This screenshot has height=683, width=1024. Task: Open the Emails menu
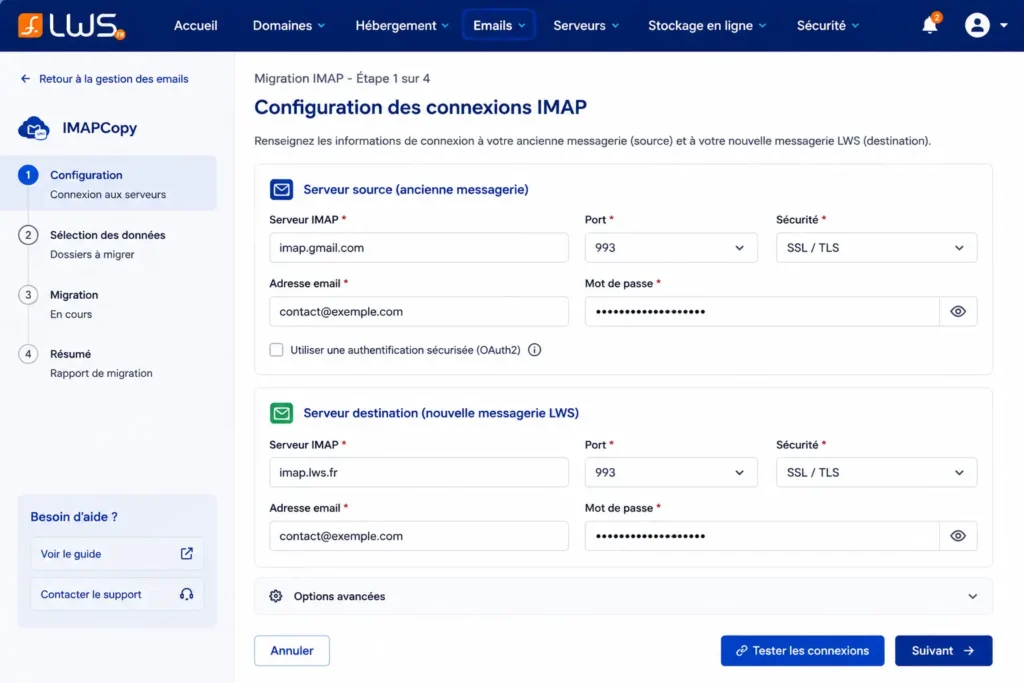pyautogui.click(x=499, y=25)
